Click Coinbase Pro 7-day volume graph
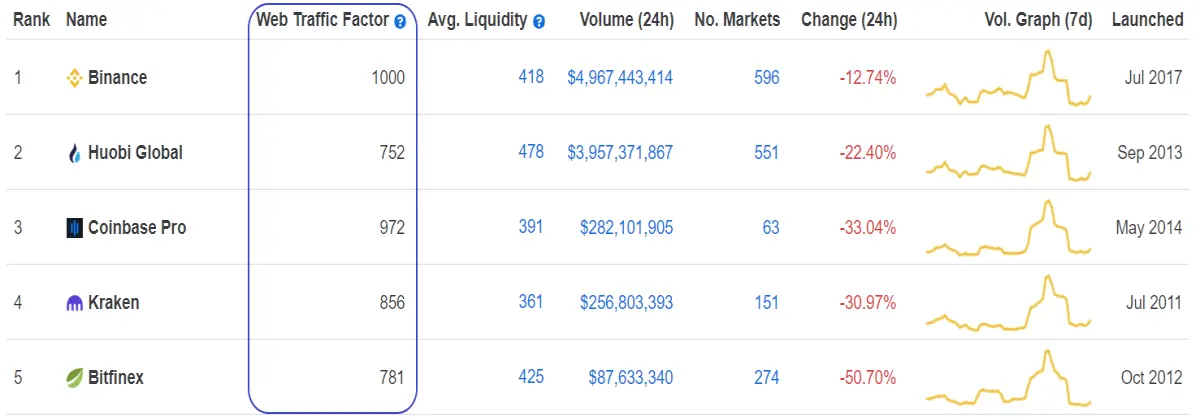Viewport: 1200px width, 420px height. pos(1009,228)
